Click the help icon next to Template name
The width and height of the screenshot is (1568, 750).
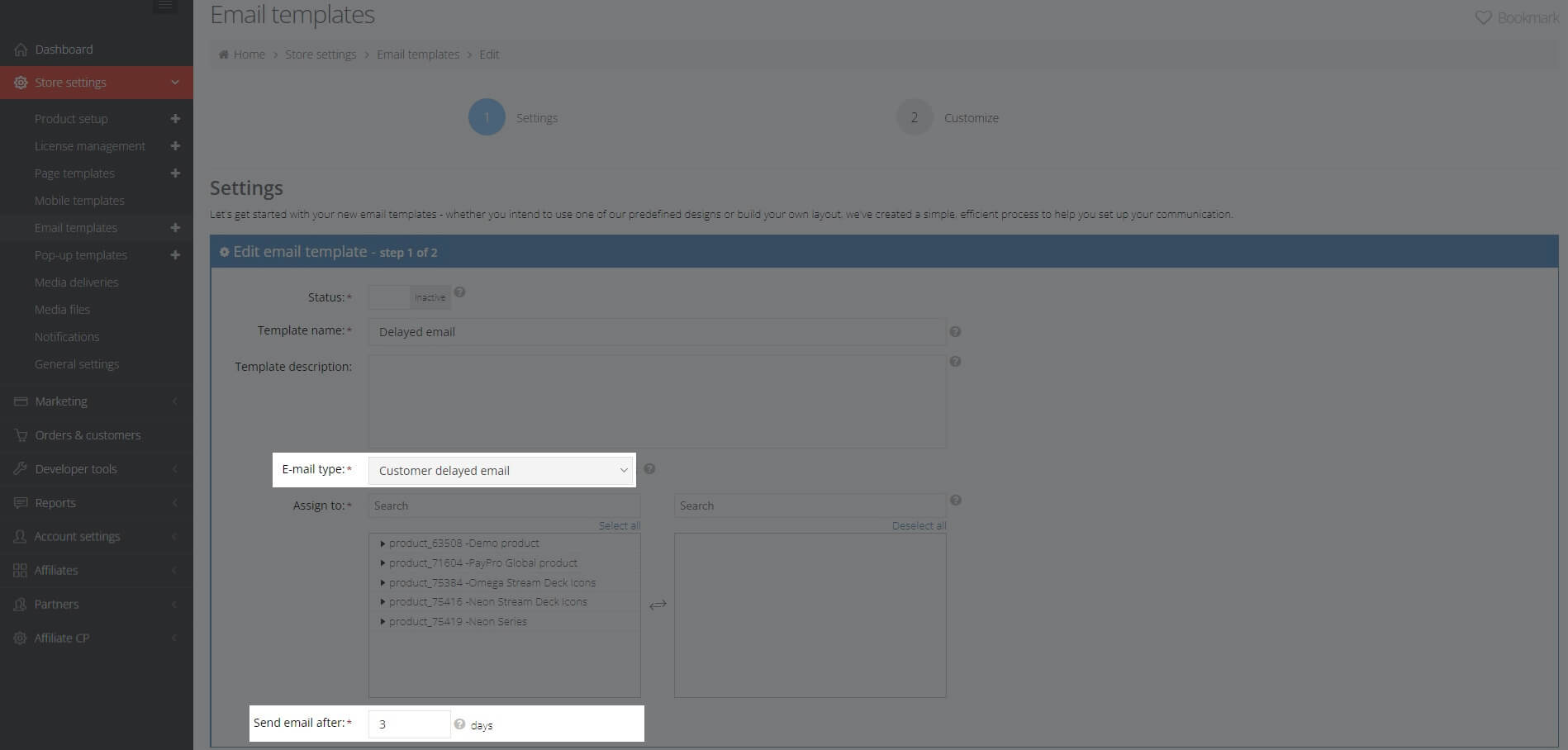[955, 331]
